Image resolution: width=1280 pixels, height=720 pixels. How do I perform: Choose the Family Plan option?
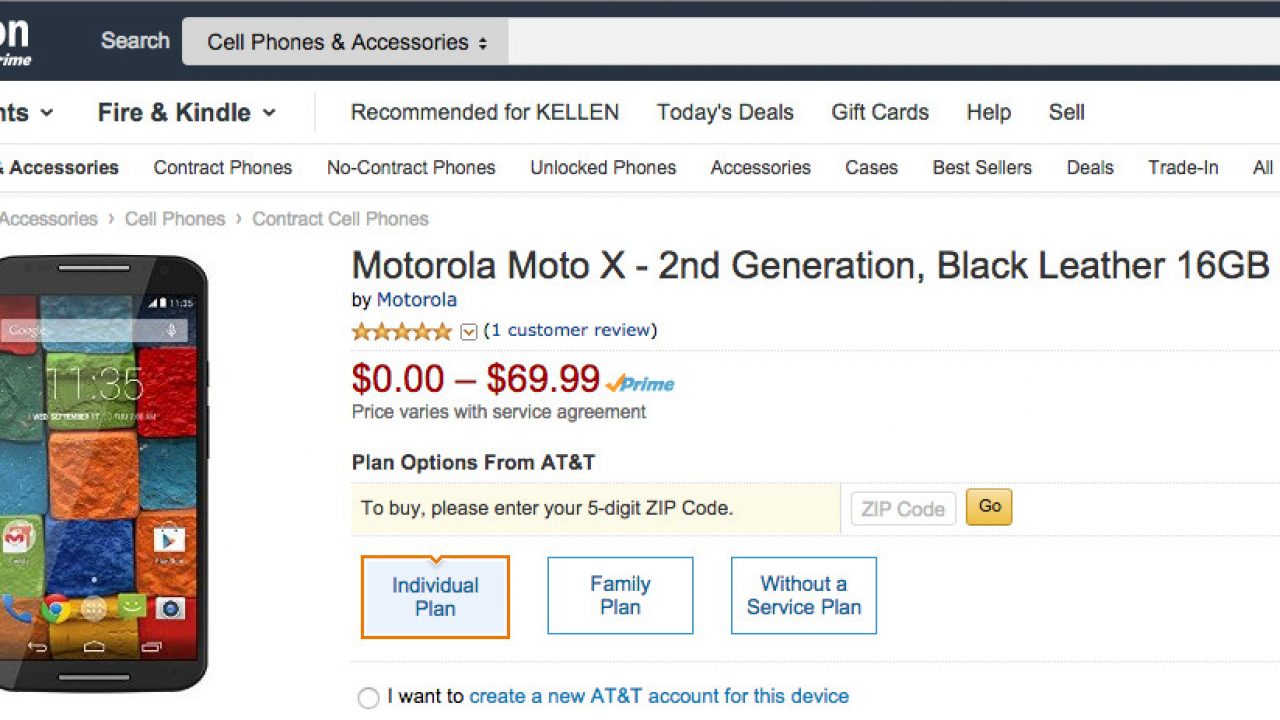(x=620, y=596)
